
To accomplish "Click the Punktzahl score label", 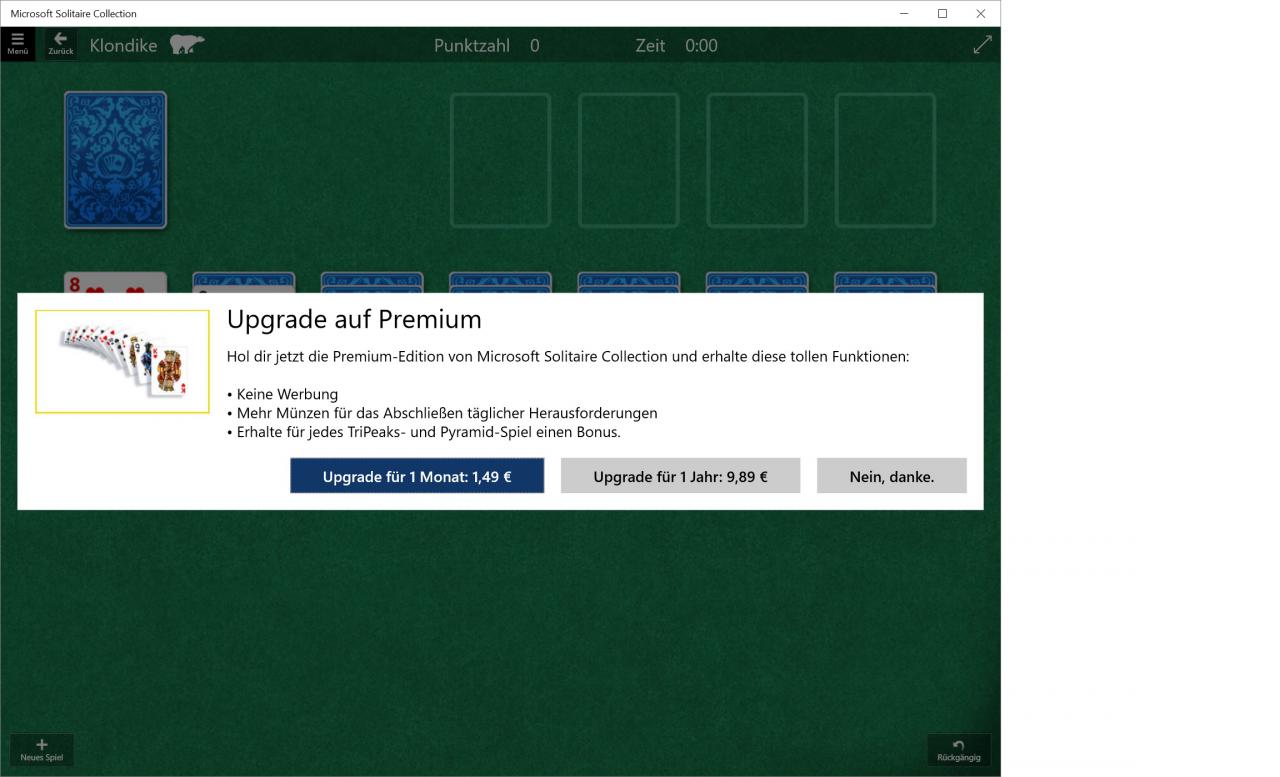I will [472, 45].
